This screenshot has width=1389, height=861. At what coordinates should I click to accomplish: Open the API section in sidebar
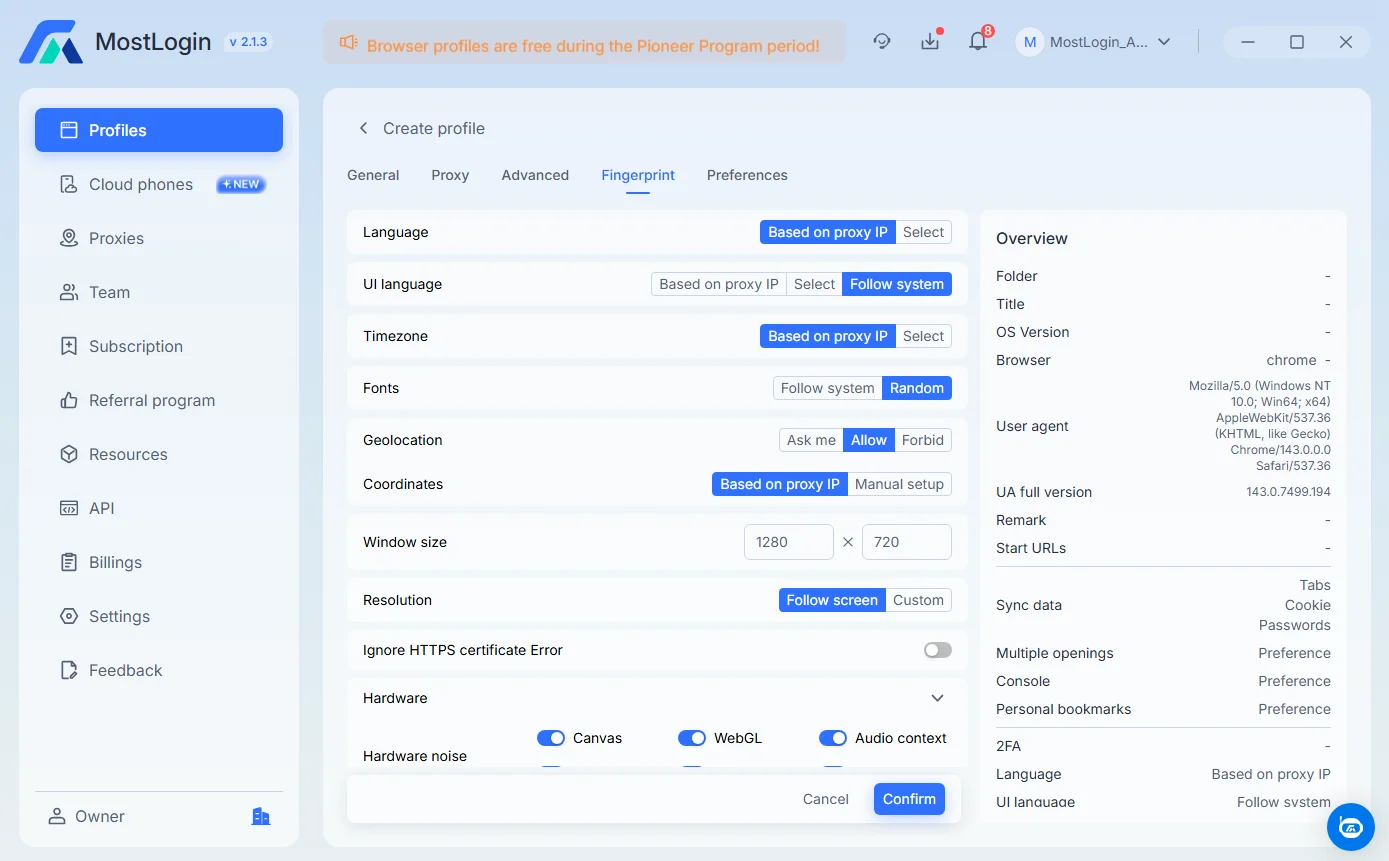click(100, 508)
